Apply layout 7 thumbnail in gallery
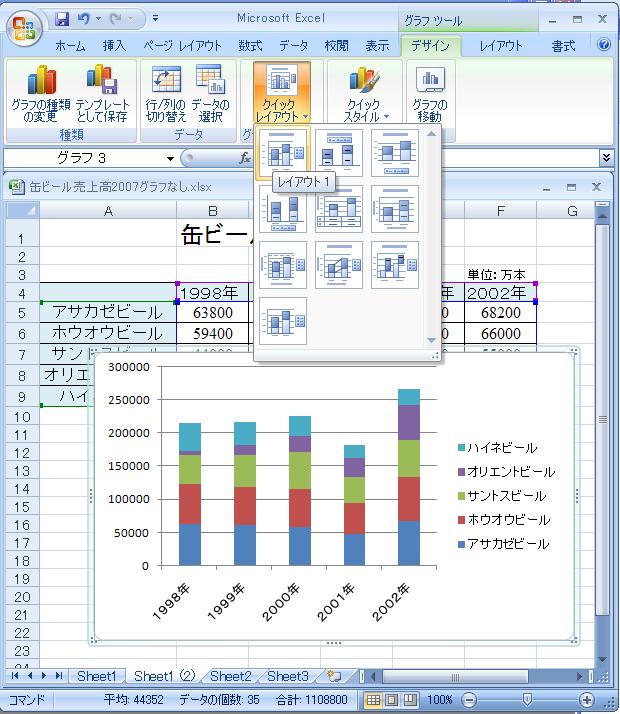620x714 pixels. [283, 265]
